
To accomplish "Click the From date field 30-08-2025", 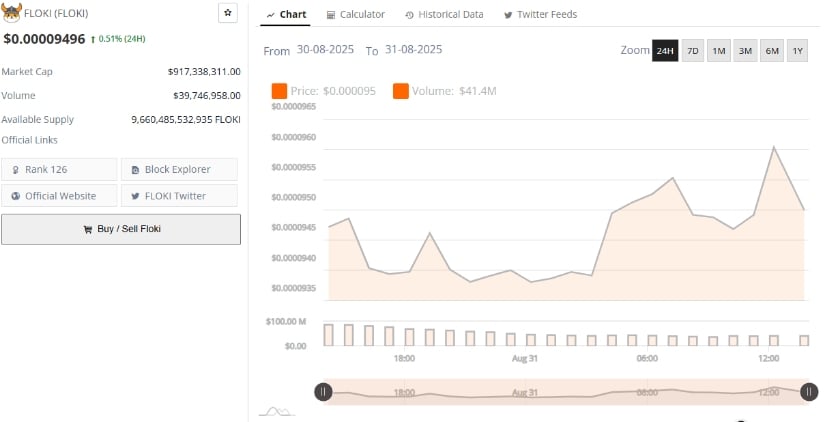I will pos(325,50).
